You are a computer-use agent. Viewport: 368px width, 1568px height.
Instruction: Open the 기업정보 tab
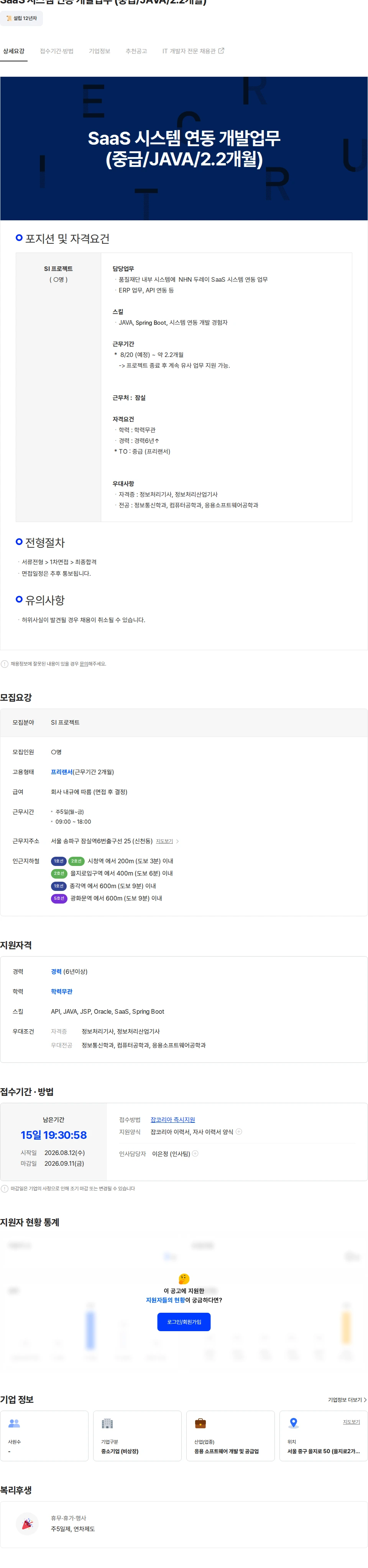99,51
